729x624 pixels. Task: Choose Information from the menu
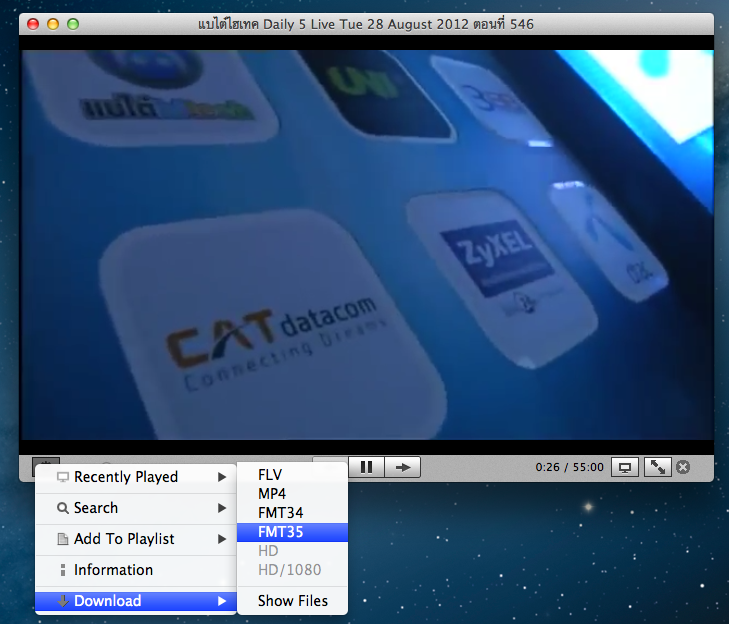136,570
